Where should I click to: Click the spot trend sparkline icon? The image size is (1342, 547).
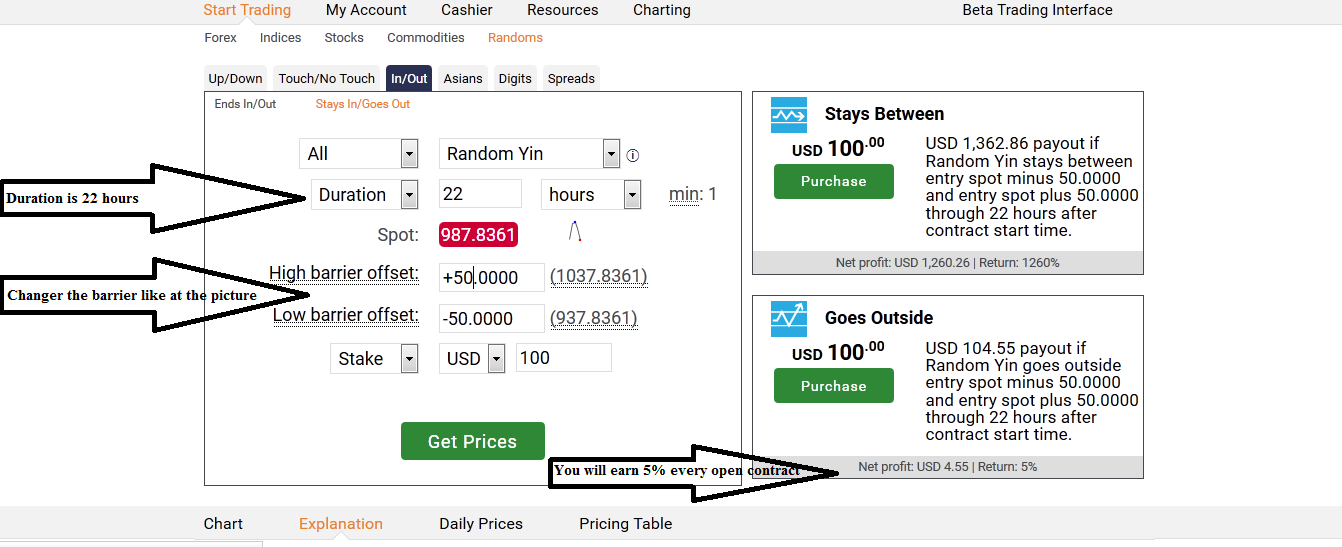click(x=575, y=232)
